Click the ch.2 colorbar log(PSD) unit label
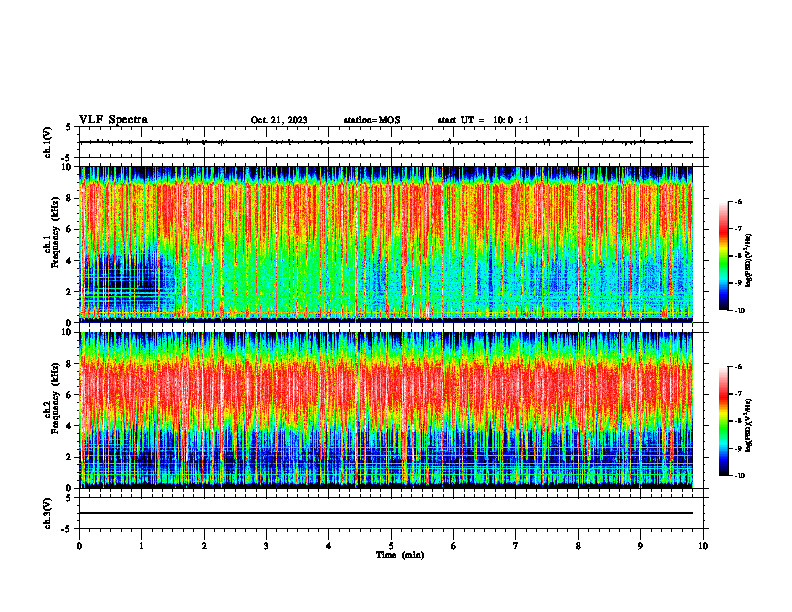 pyautogui.click(x=749, y=425)
